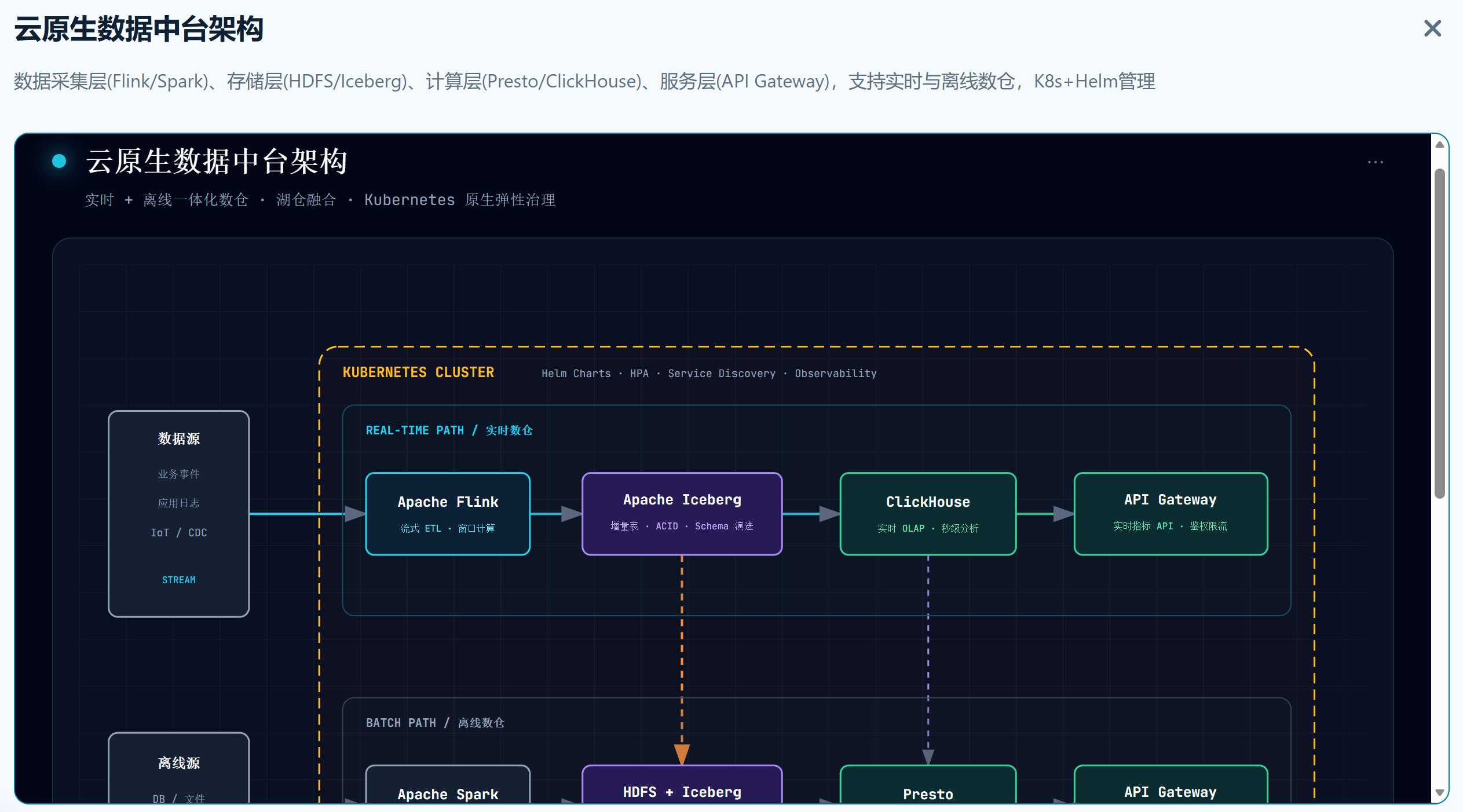
Task: Click the IoT / CDC entry
Action: [x=179, y=532]
